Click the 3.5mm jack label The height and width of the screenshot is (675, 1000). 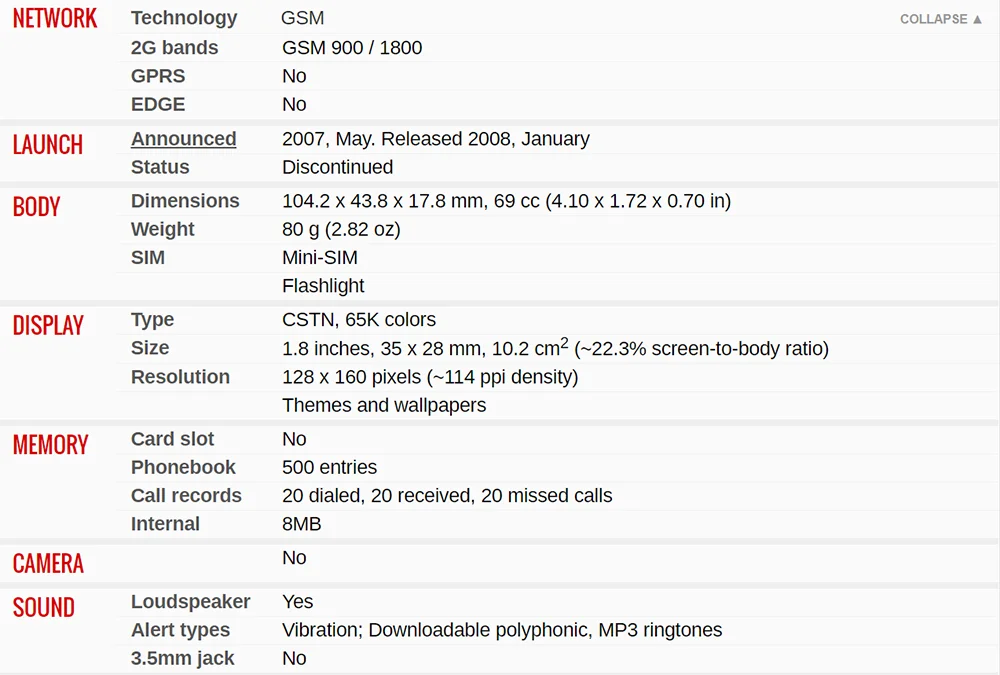182,658
